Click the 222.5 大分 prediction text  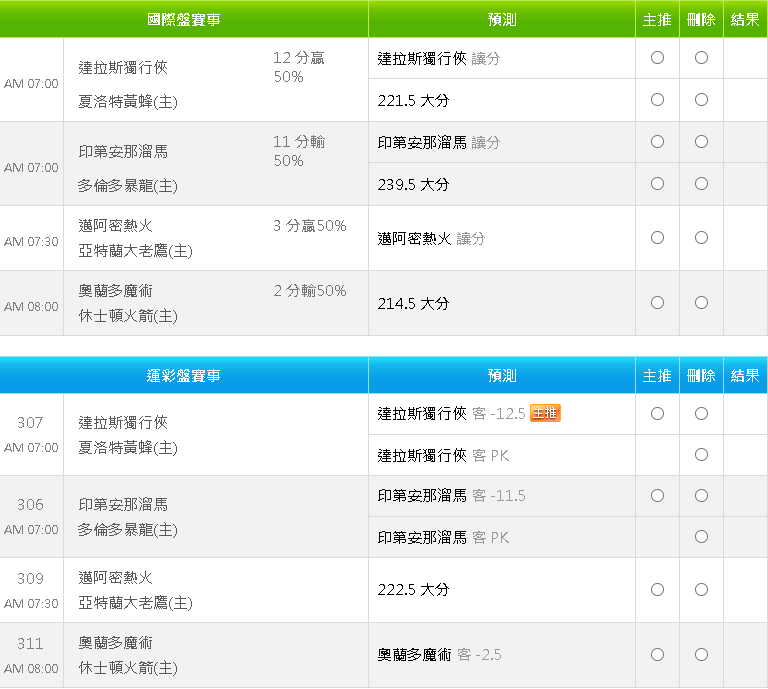pos(413,590)
